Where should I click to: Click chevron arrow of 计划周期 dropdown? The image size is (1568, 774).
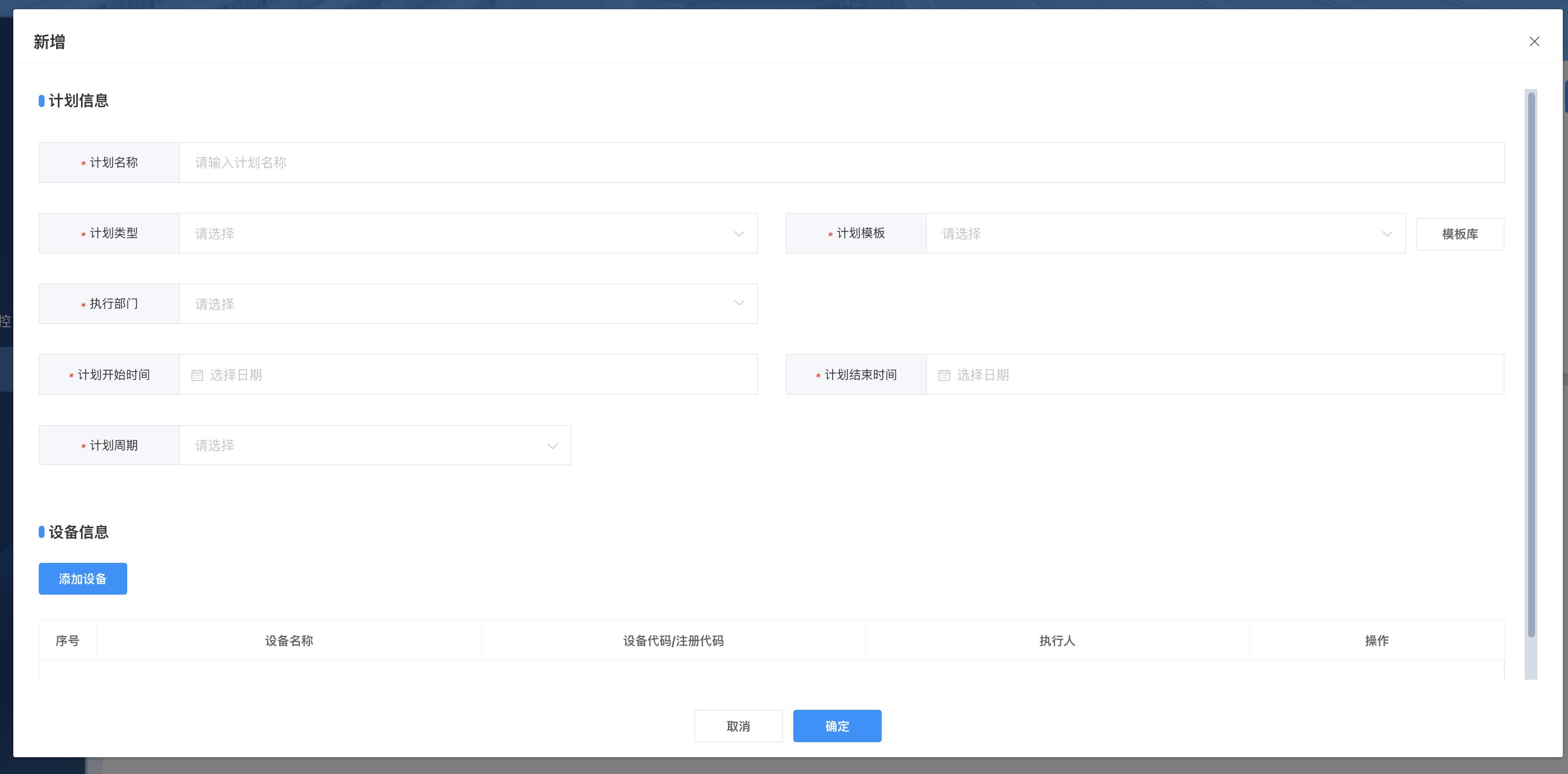click(x=552, y=446)
